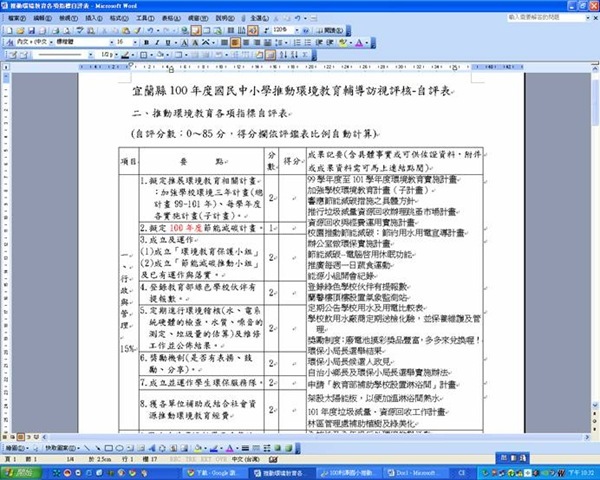Toggle Underline formatting
The width and height of the screenshot is (600, 480).
[168, 42]
